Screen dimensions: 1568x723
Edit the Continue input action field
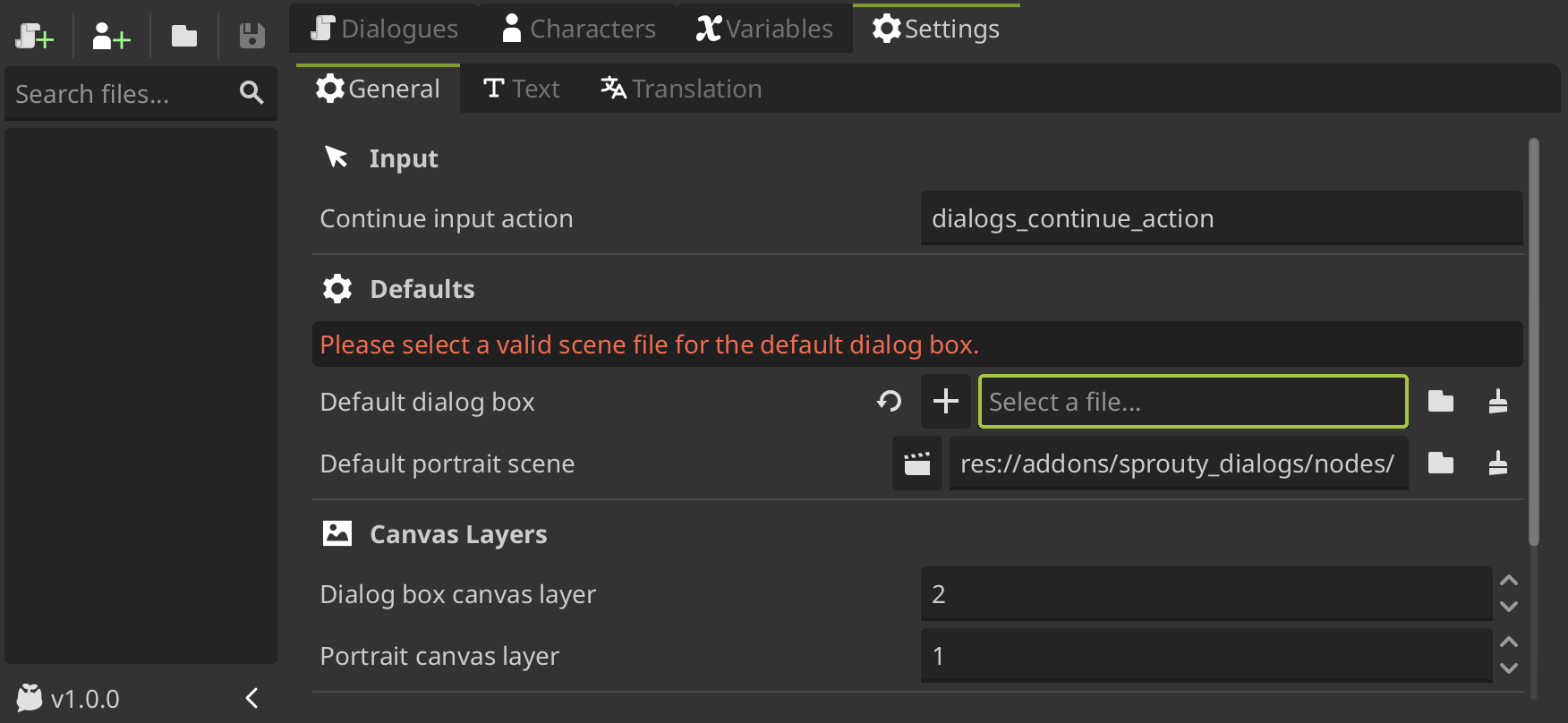coord(1222,218)
